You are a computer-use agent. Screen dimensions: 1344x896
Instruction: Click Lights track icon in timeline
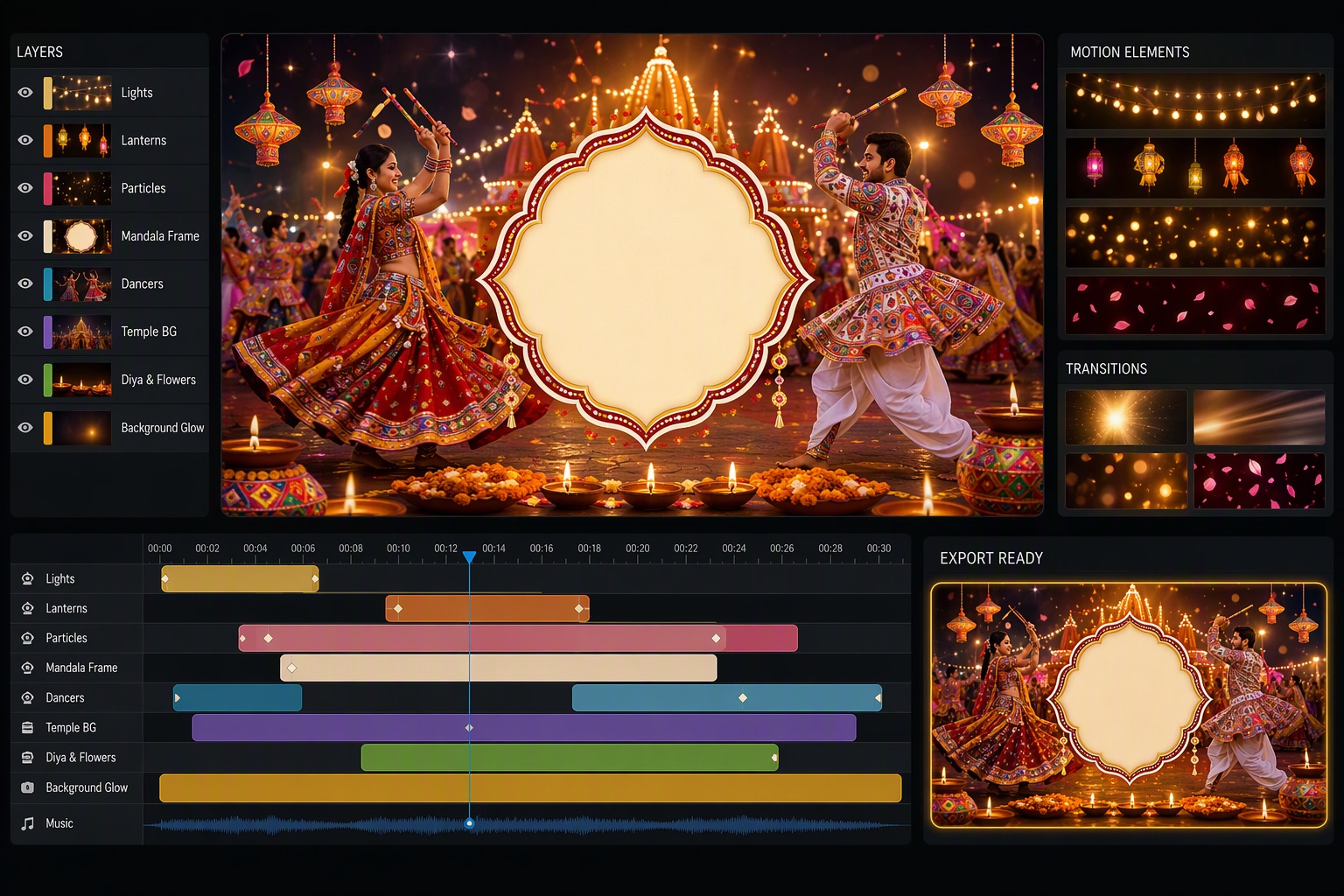(28, 578)
